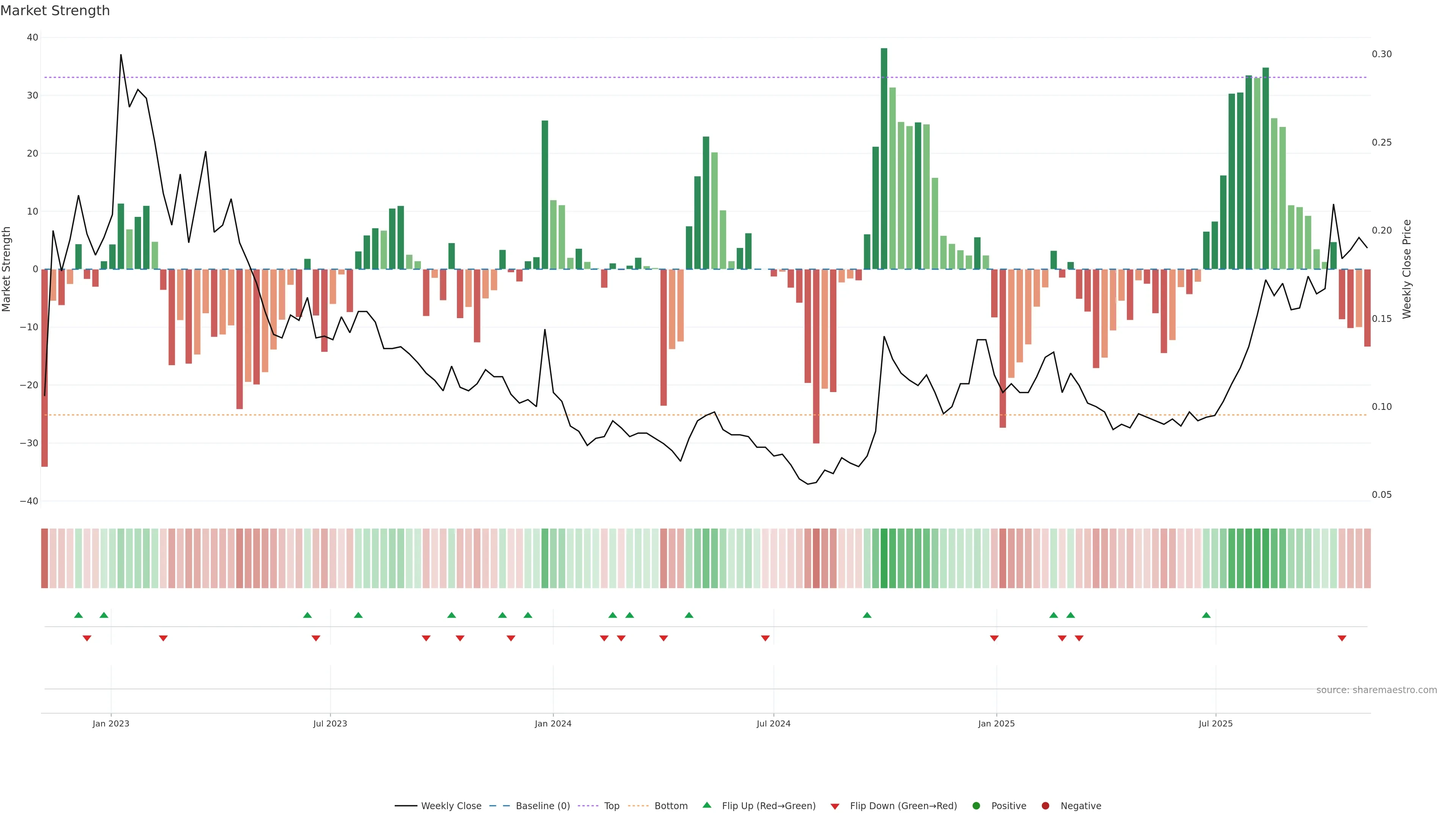
Task: Click the leftmost green flip-up triangle marker
Action: tap(78, 615)
